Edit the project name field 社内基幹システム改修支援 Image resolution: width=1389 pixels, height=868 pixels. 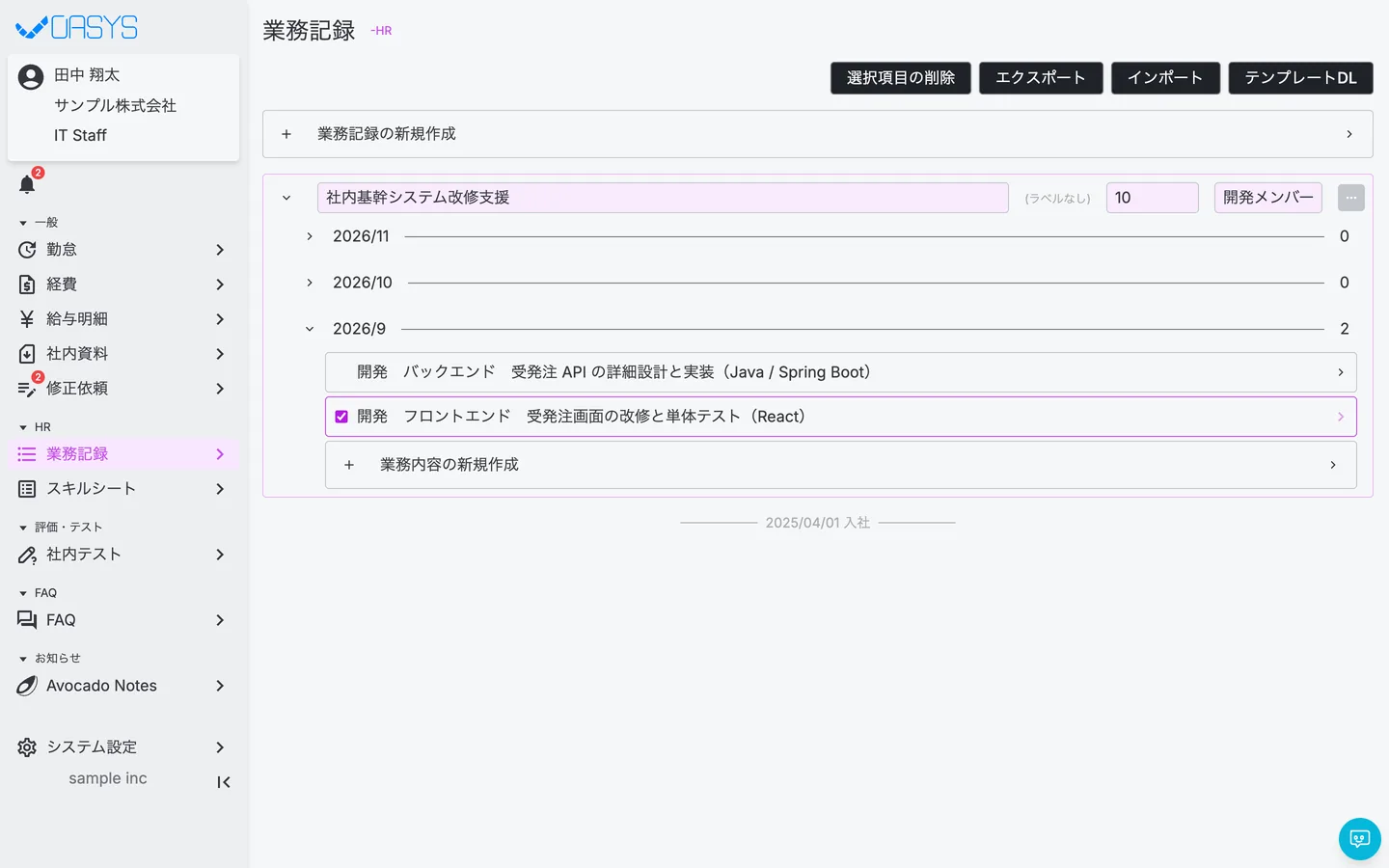click(663, 198)
